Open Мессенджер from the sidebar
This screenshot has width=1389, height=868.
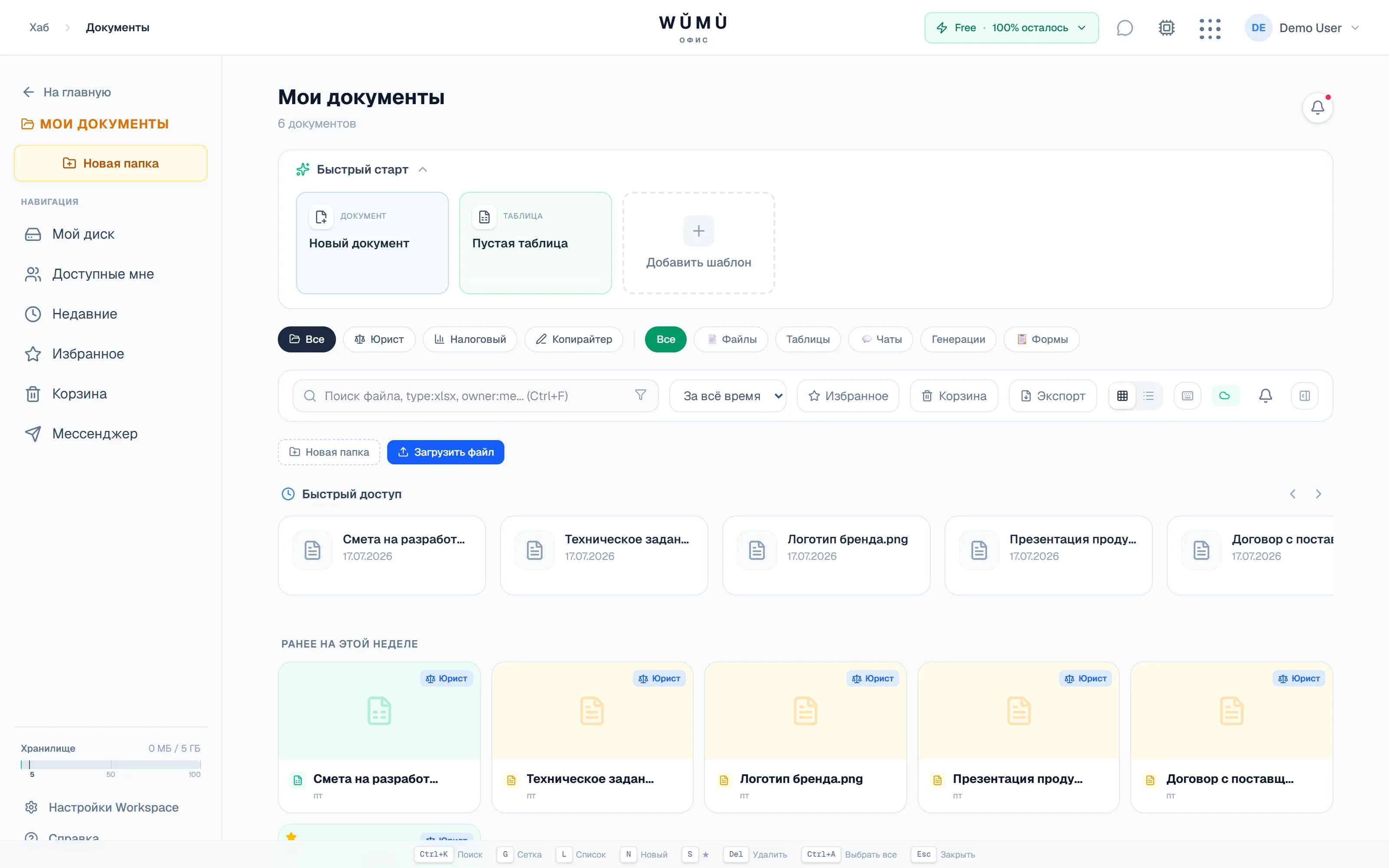[110, 434]
